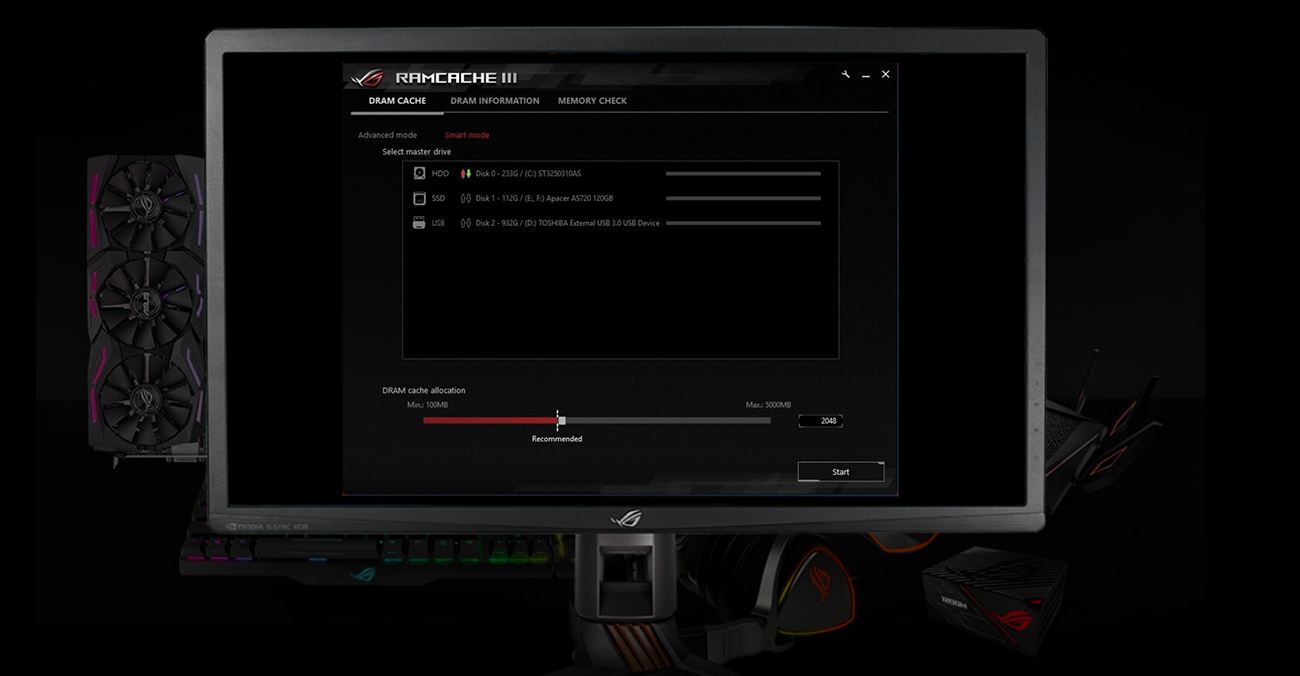
Task: Click the 'Max.: 5000MB' label
Action: pos(768,405)
